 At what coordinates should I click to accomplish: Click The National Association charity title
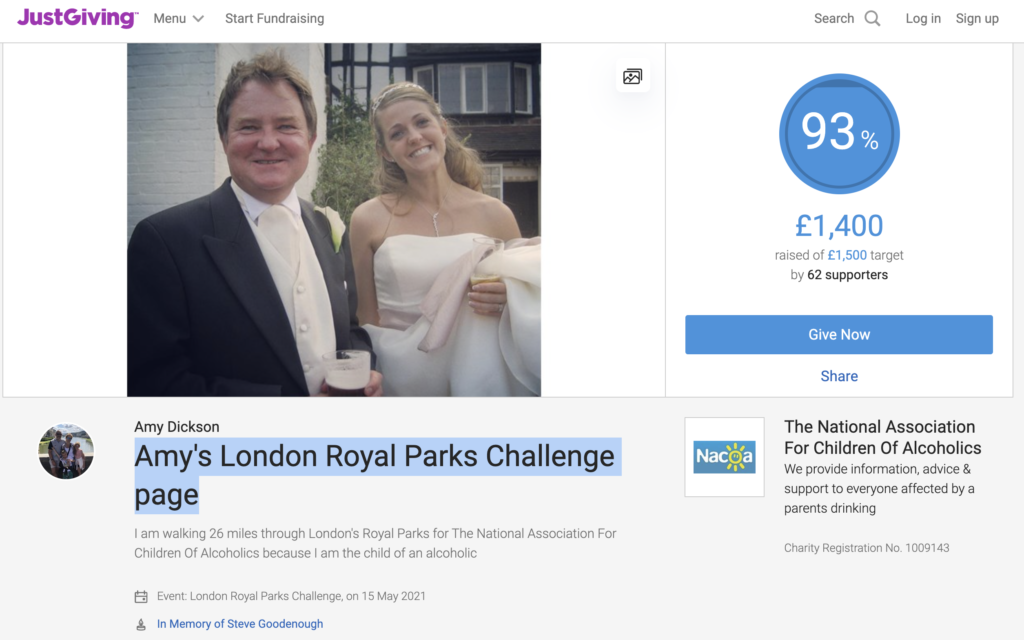coord(882,437)
